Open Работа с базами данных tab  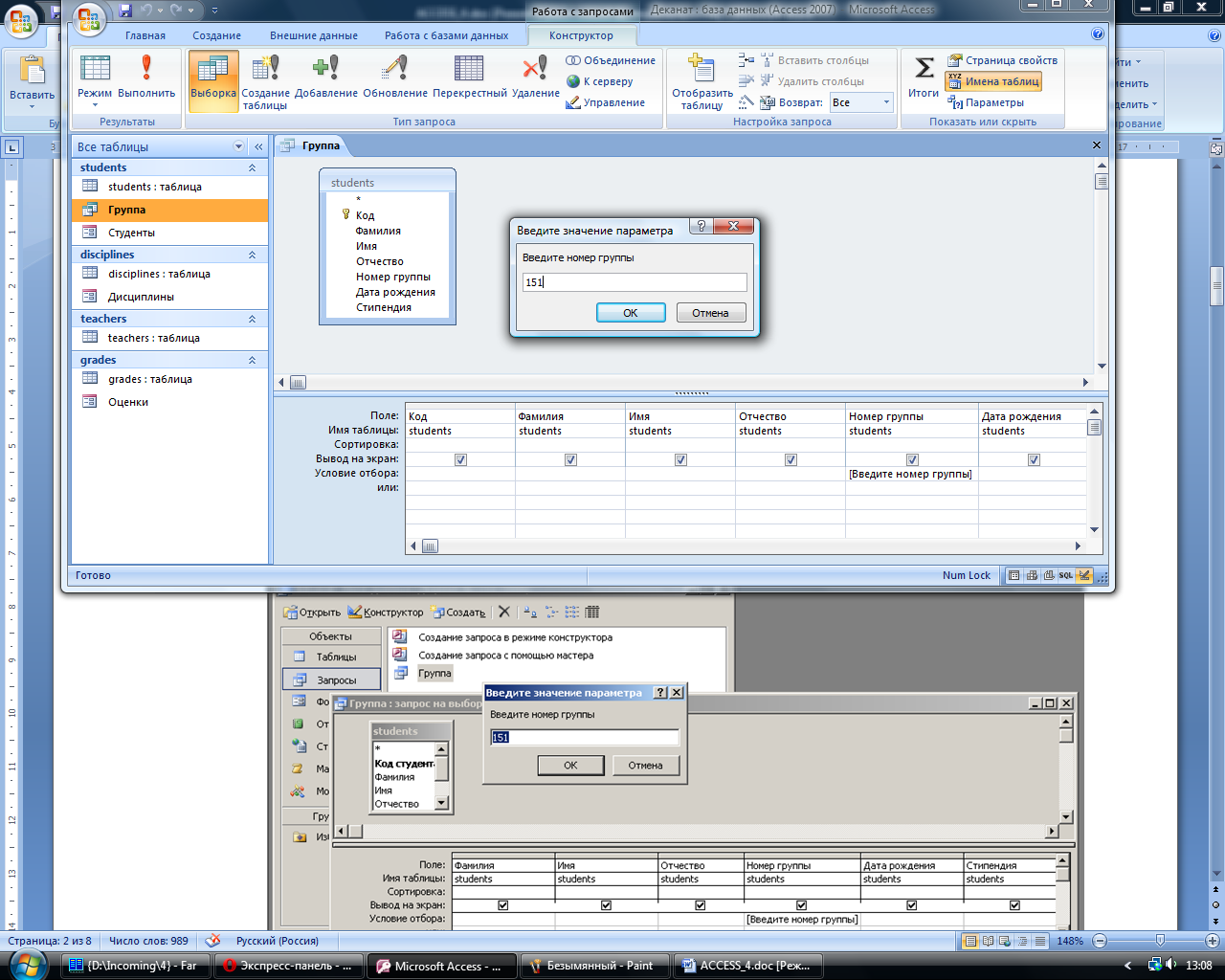[447, 35]
